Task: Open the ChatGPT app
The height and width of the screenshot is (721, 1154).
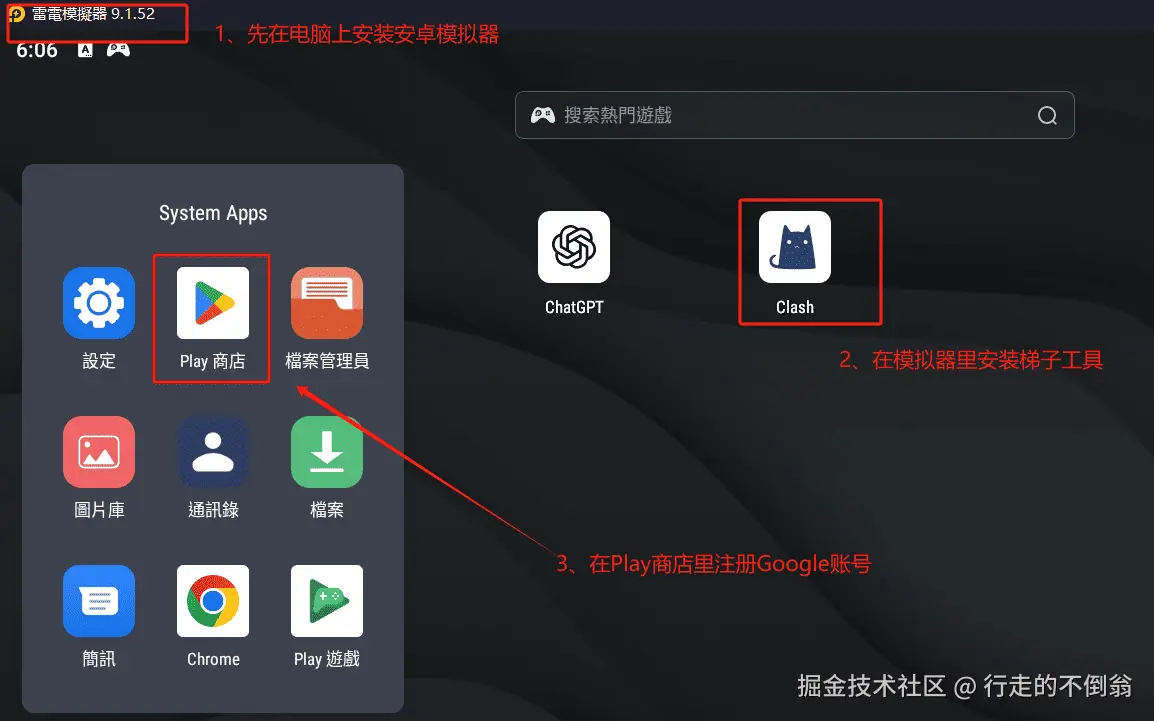Action: 573,247
